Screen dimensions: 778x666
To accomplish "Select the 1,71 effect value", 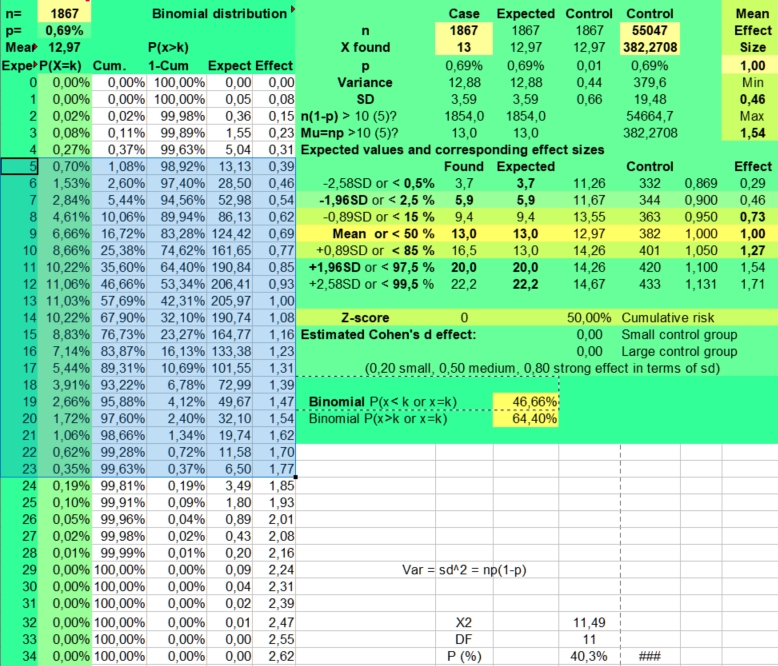I will (x=752, y=284).
